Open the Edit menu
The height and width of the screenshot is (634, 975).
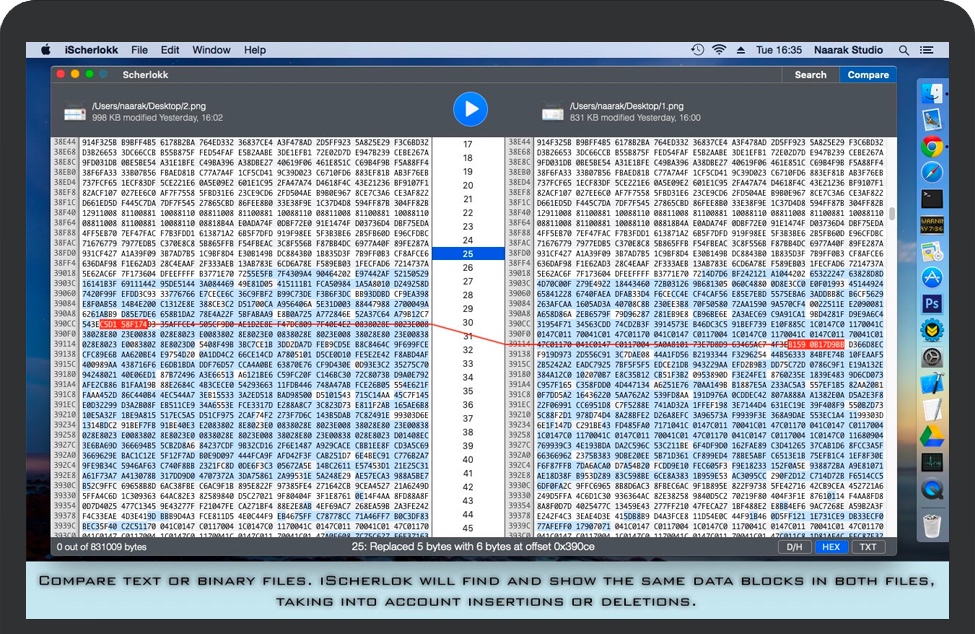point(170,50)
